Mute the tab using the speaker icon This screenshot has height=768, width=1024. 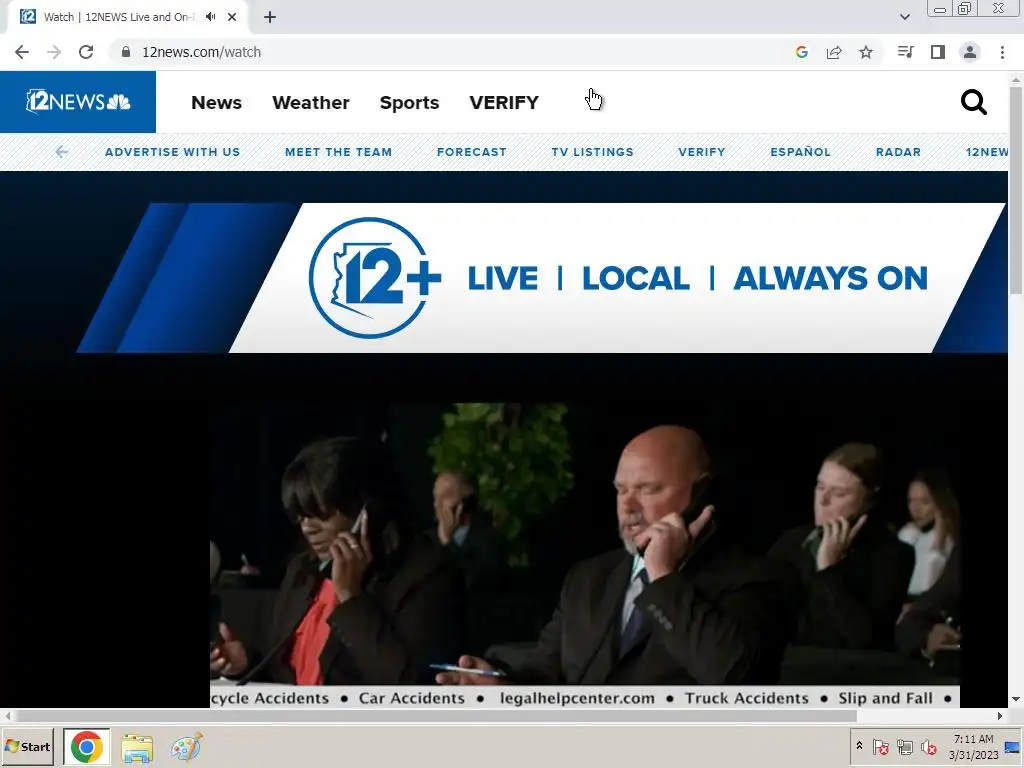click(x=210, y=17)
